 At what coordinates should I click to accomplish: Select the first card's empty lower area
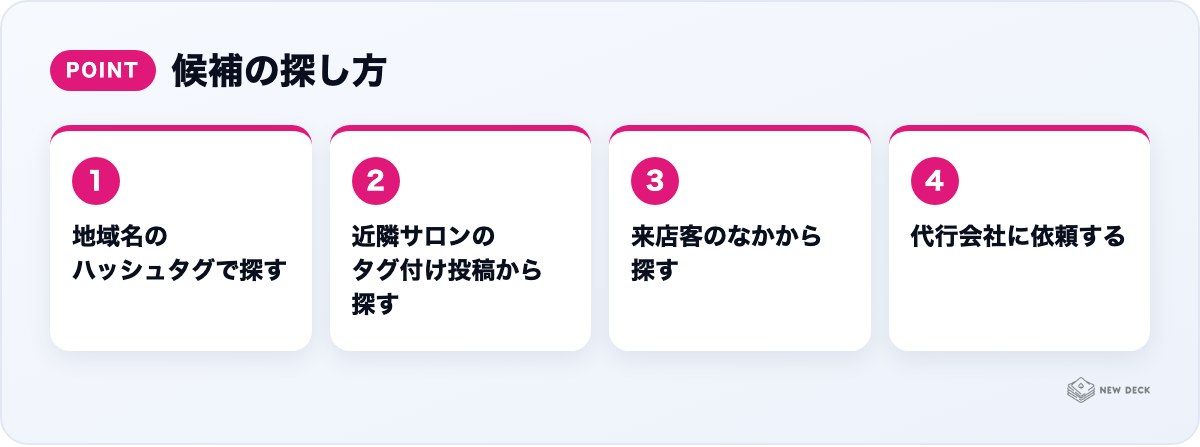click(x=181, y=318)
